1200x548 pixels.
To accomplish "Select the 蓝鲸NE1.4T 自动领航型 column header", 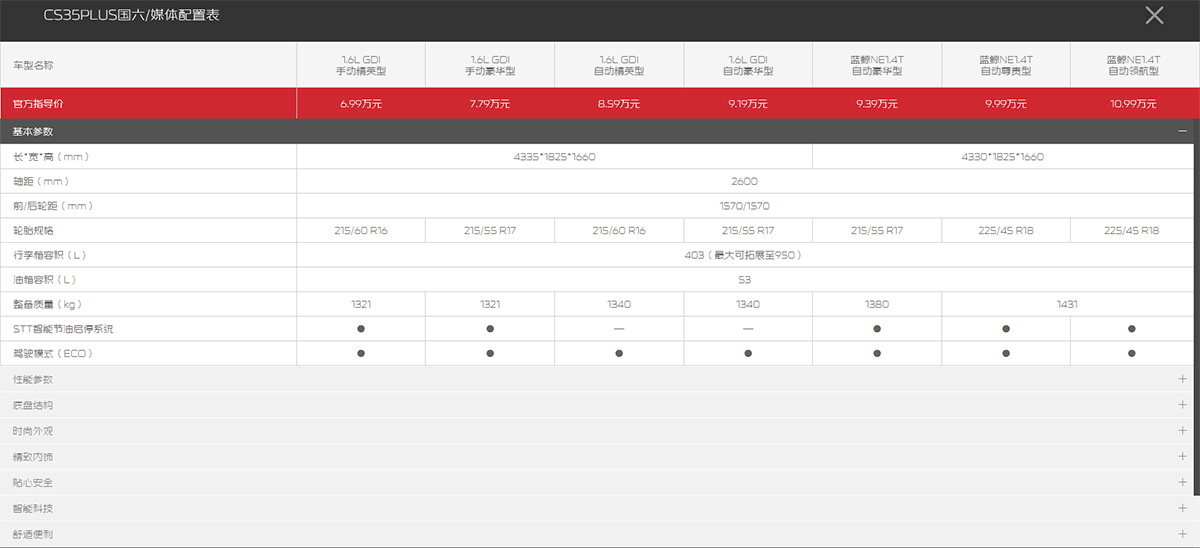I will pos(1133,65).
